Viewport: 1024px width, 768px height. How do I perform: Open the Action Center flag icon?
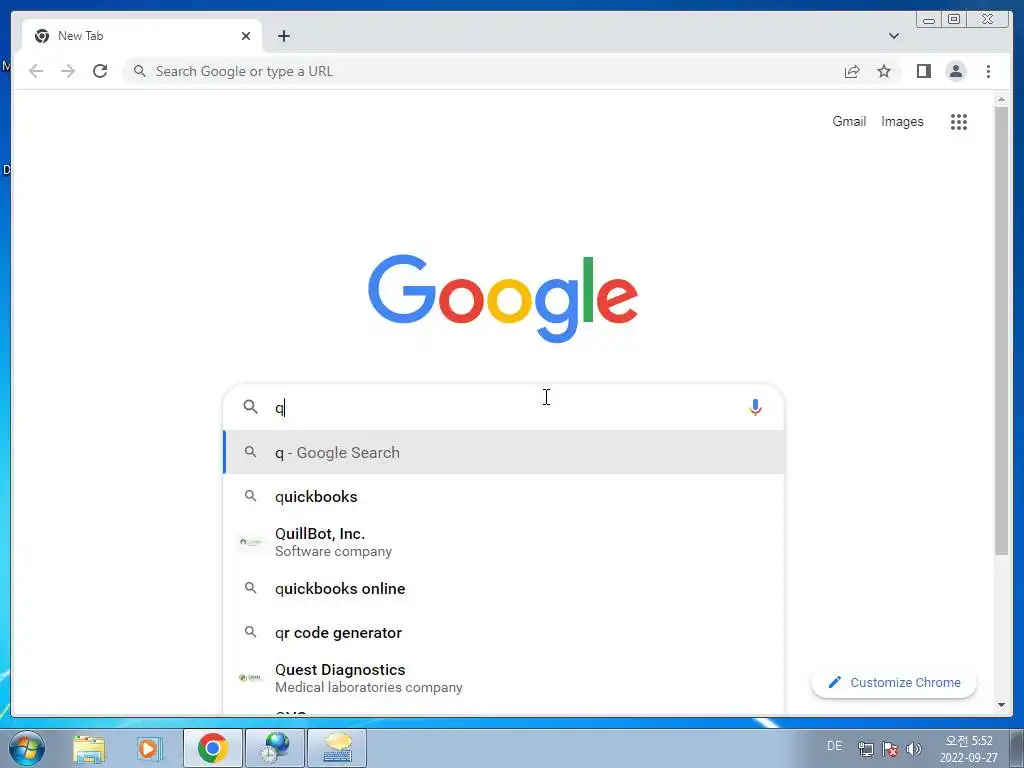pos(889,749)
